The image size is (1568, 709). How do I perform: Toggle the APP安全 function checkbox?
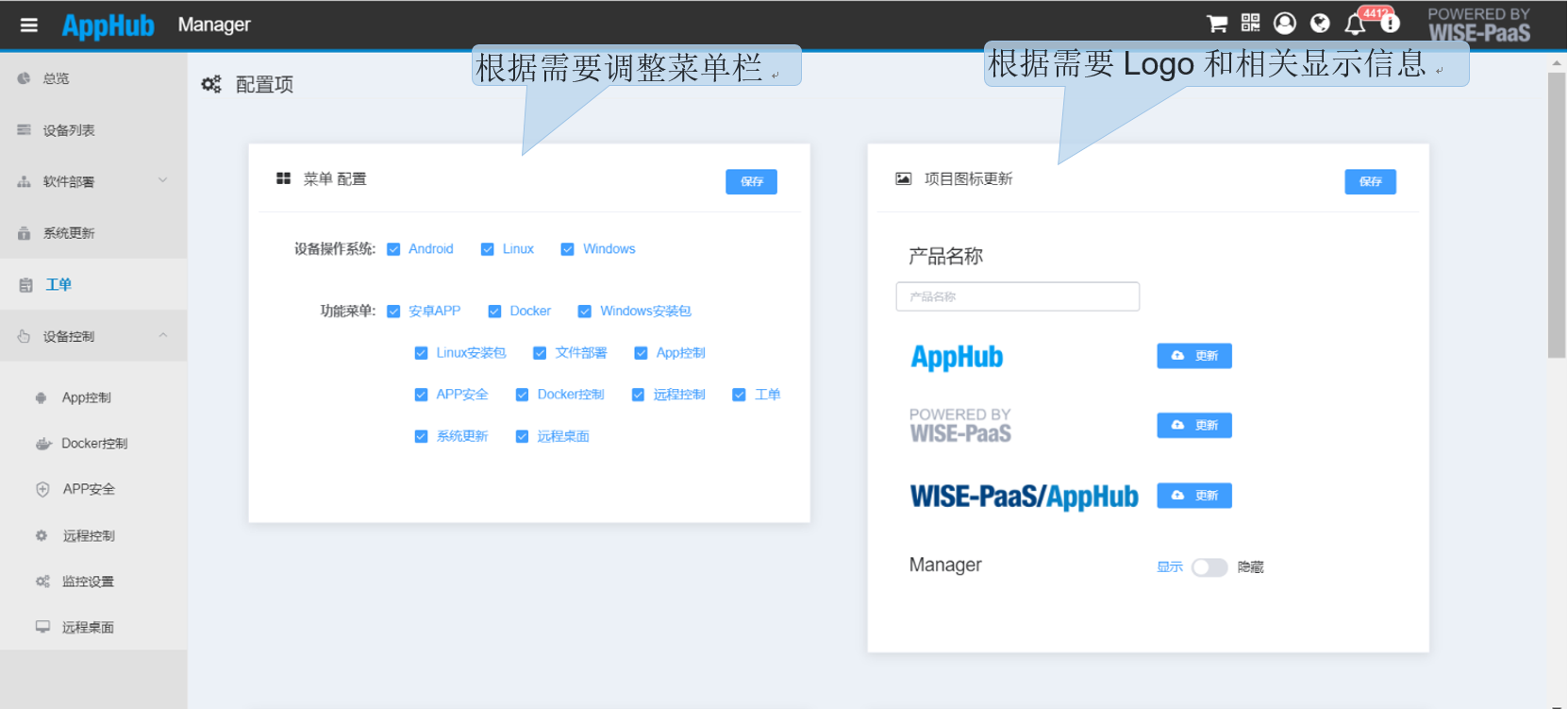[x=421, y=395]
